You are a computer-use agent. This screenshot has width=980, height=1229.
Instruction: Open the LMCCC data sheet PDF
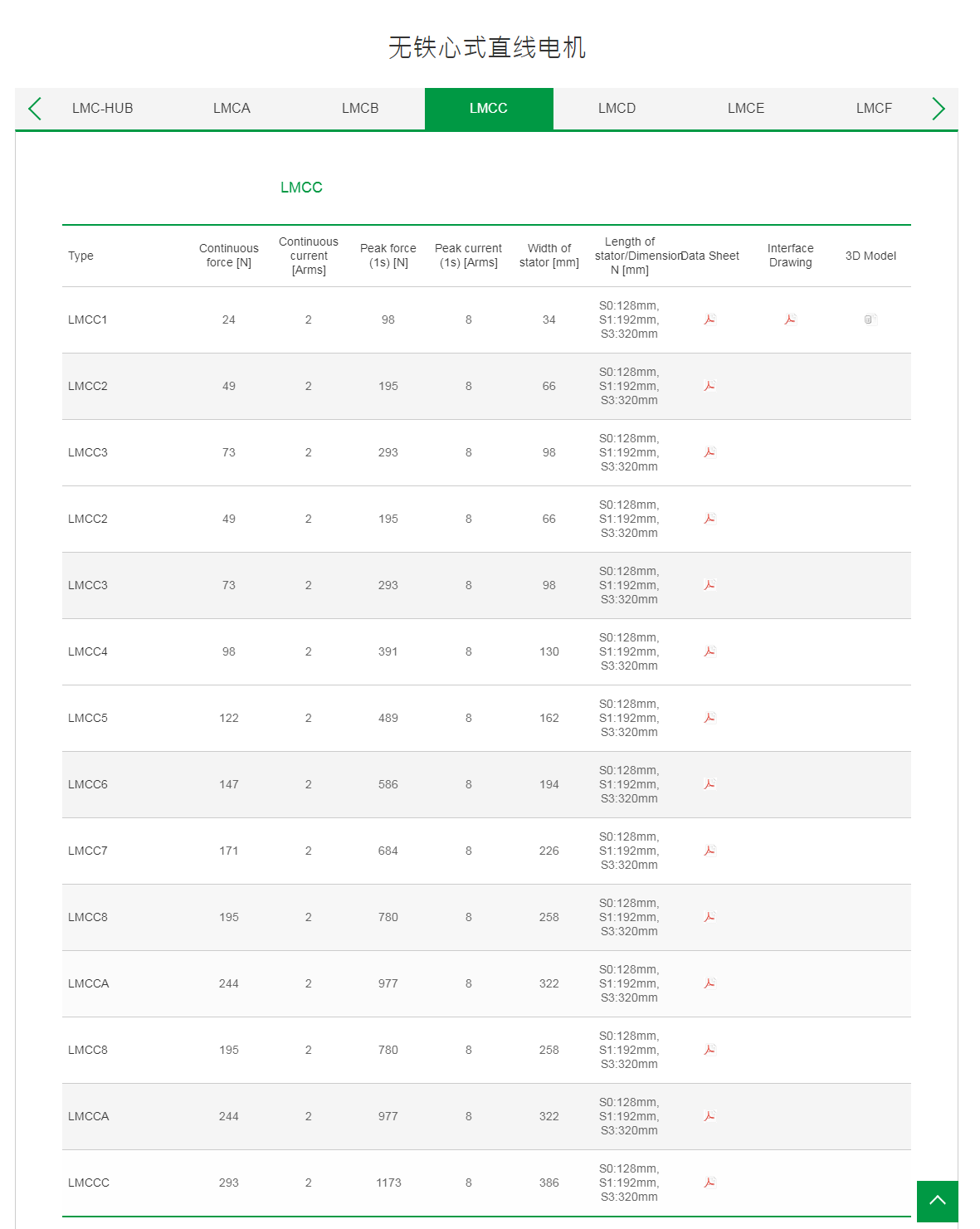tap(709, 1183)
